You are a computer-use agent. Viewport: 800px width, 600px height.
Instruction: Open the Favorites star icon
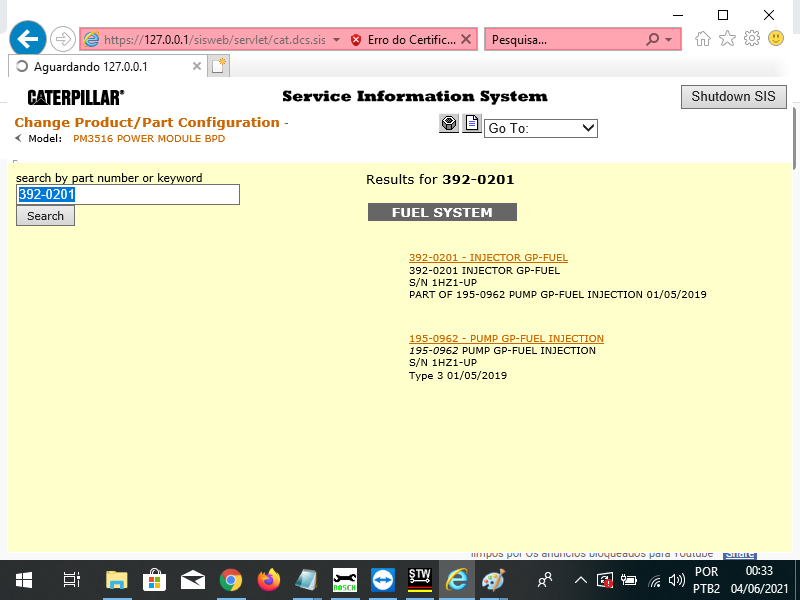(727, 38)
